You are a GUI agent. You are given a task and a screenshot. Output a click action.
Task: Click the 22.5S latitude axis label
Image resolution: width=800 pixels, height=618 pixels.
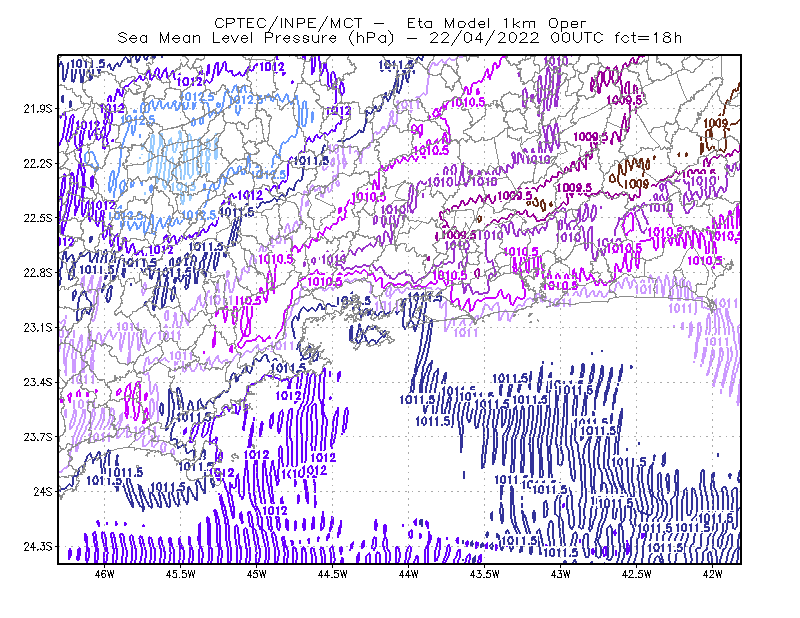point(37,218)
